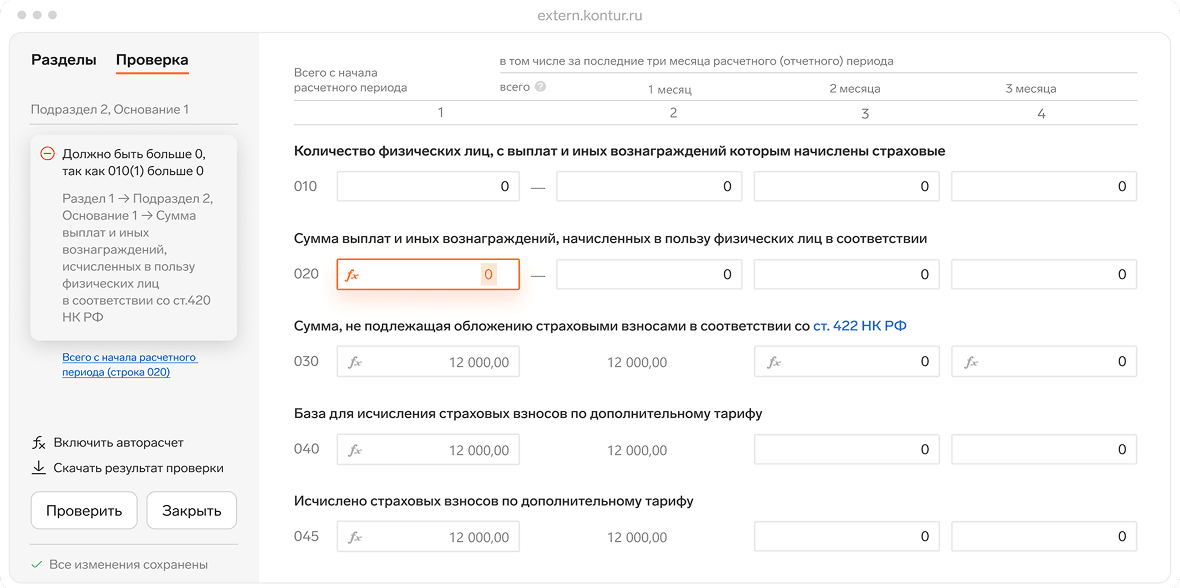The image size is (1180, 588).
Task: Follow 'Всего с начала расчетного периода (строка 020)' link
Action: [x=130, y=364]
